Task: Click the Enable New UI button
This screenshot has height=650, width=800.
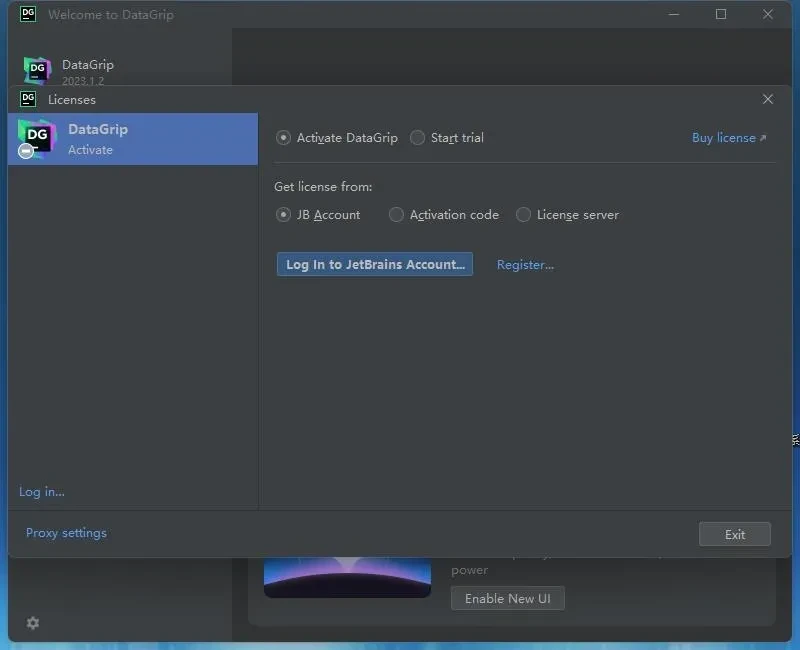Action: (x=508, y=598)
